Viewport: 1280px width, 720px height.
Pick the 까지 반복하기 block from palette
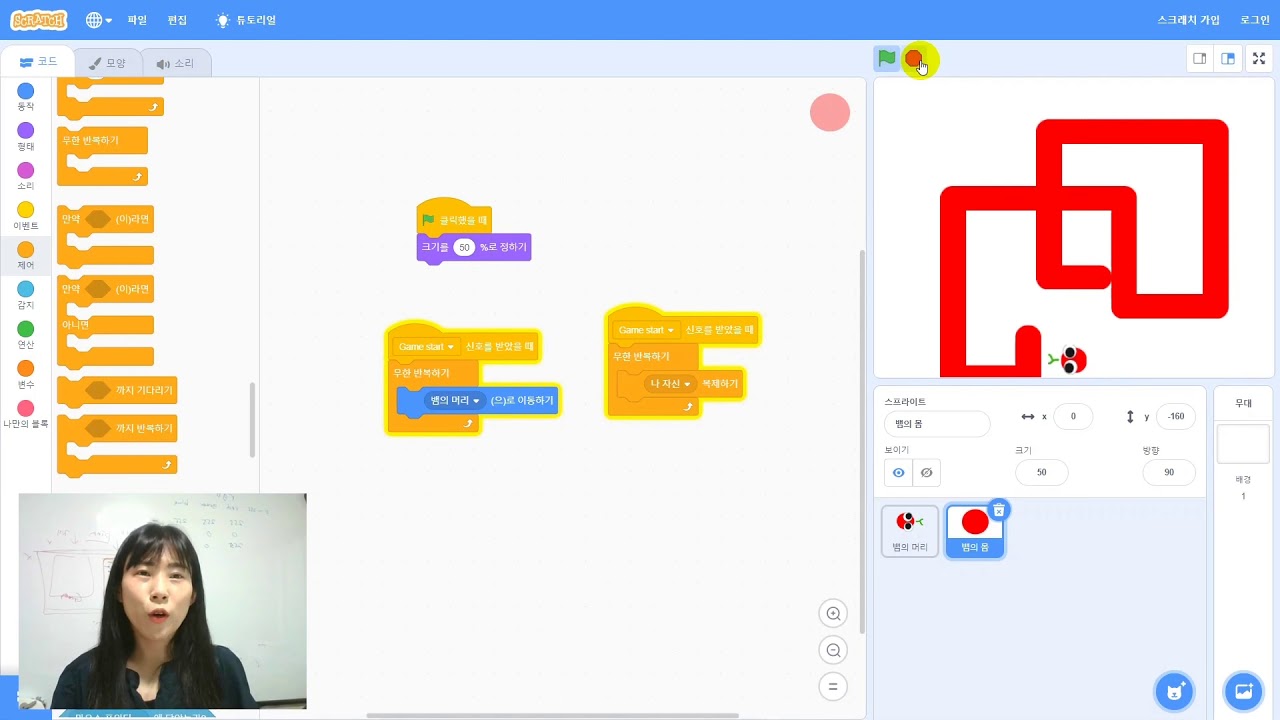pos(117,428)
